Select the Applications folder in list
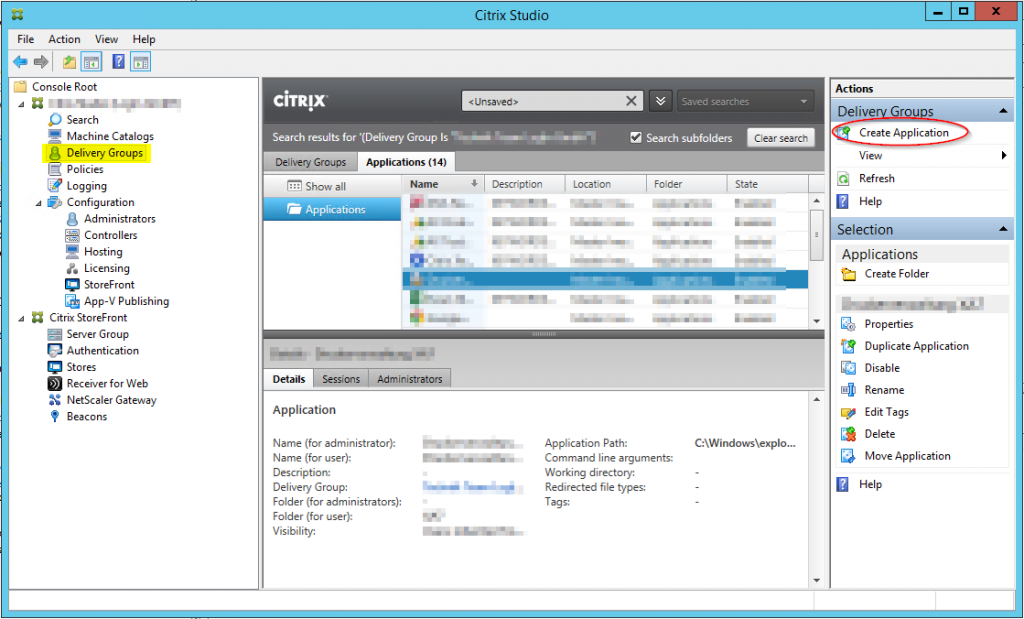The height and width of the screenshot is (619, 1024). [332, 209]
